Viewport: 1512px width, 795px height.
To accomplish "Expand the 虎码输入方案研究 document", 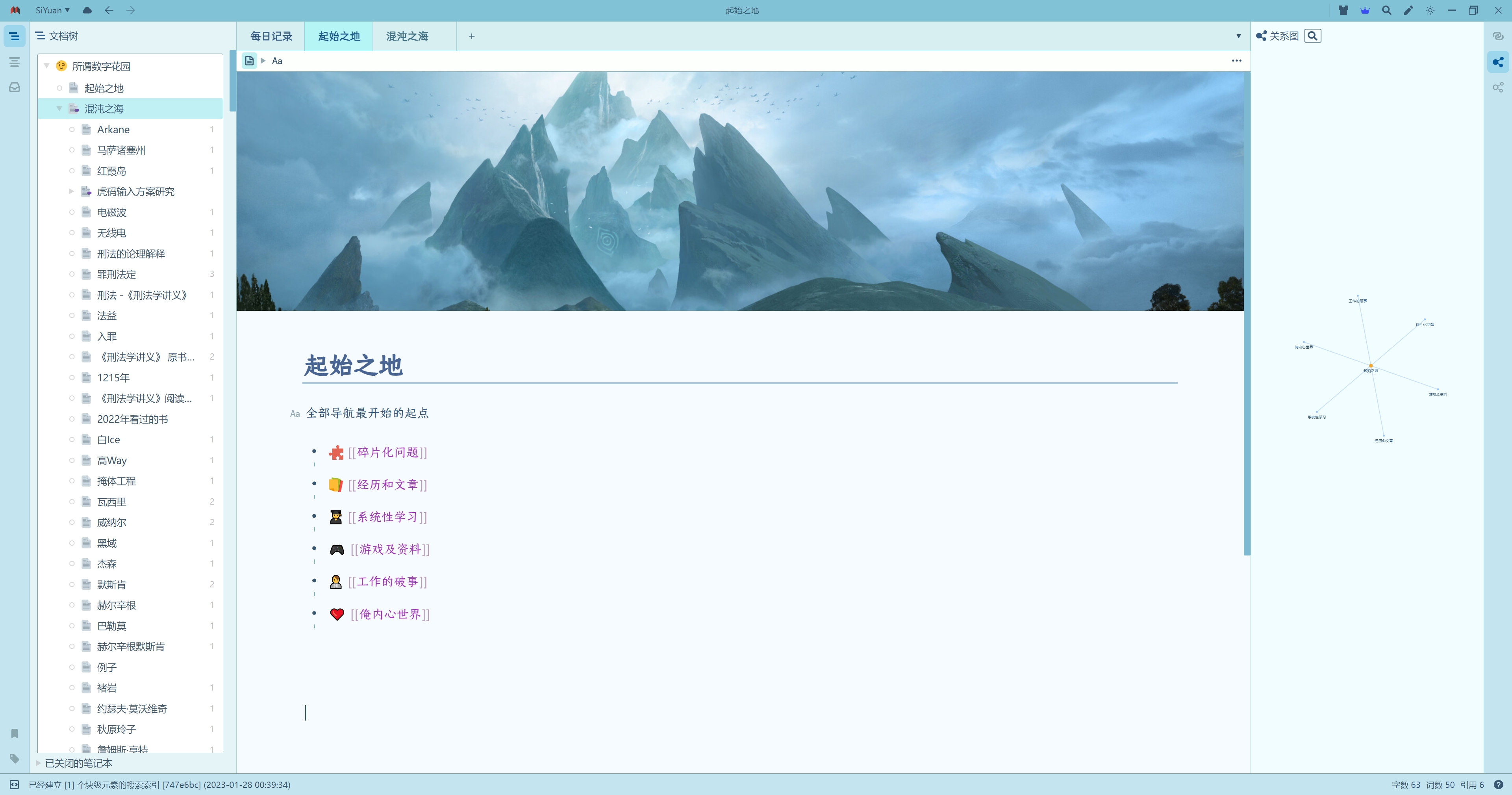I will tap(72, 191).
